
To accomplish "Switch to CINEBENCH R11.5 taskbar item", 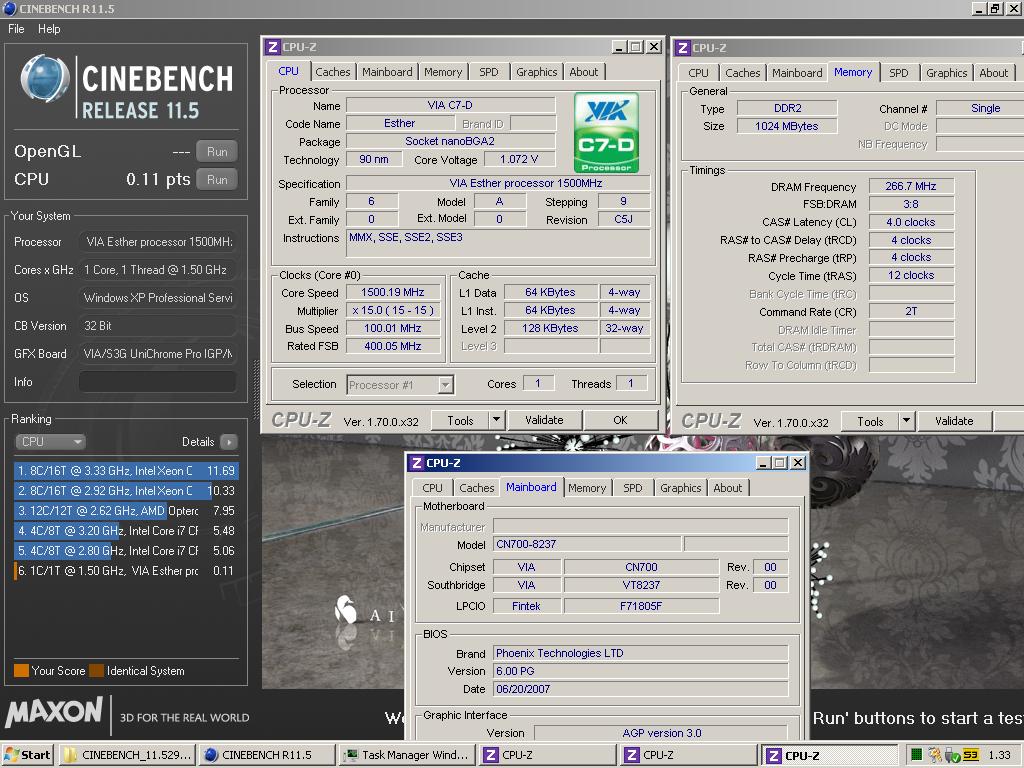I will coord(266,755).
